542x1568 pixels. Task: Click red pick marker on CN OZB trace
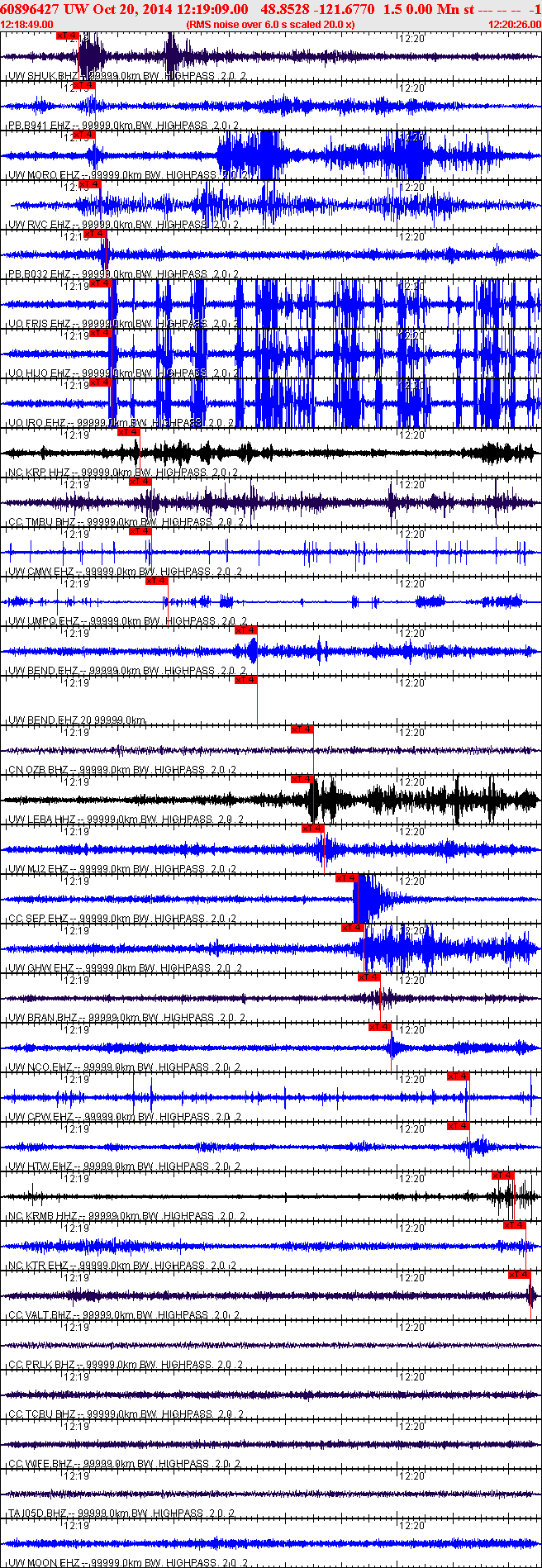click(302, 729)
